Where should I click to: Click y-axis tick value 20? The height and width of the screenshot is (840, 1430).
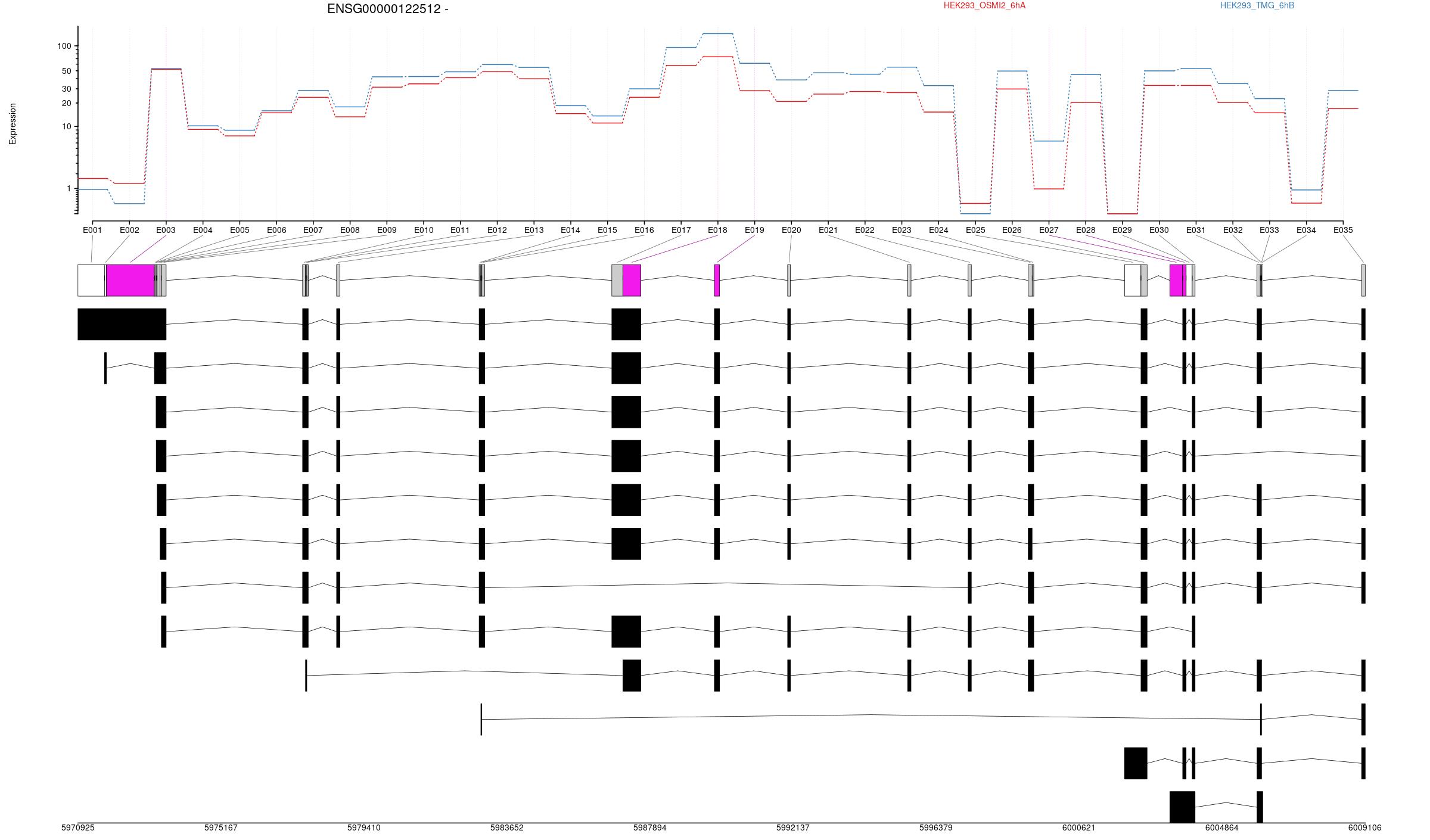[66, 103]
